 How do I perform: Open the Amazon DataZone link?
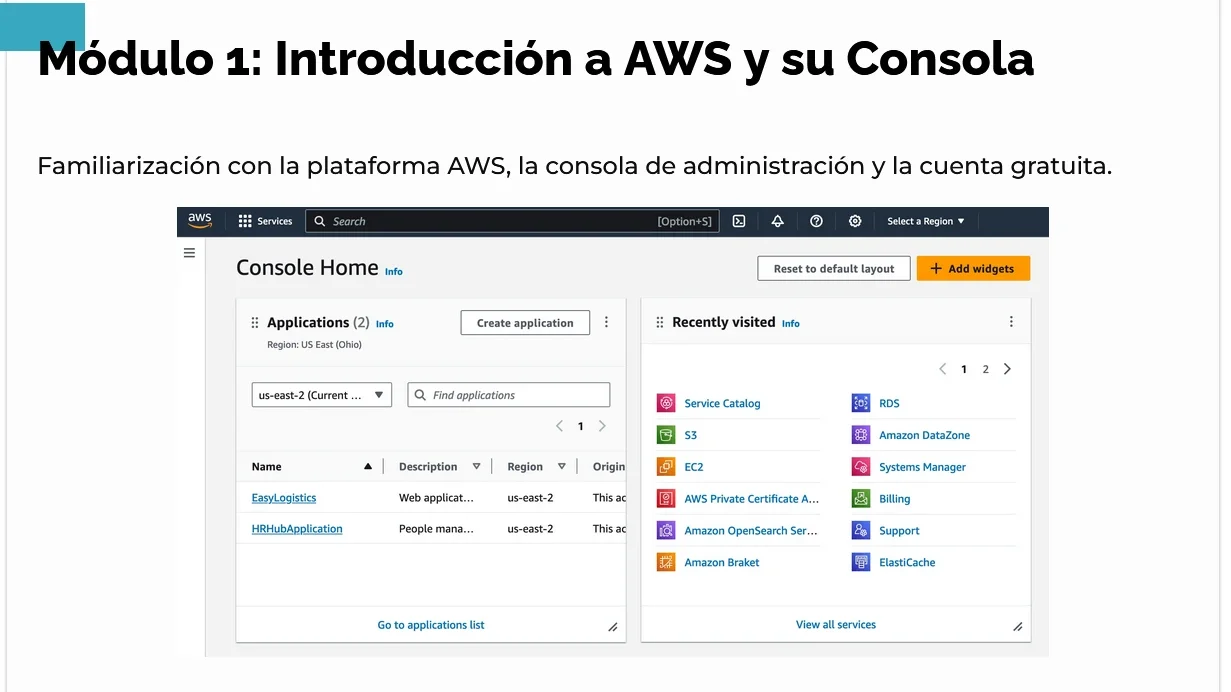point(924,435)
